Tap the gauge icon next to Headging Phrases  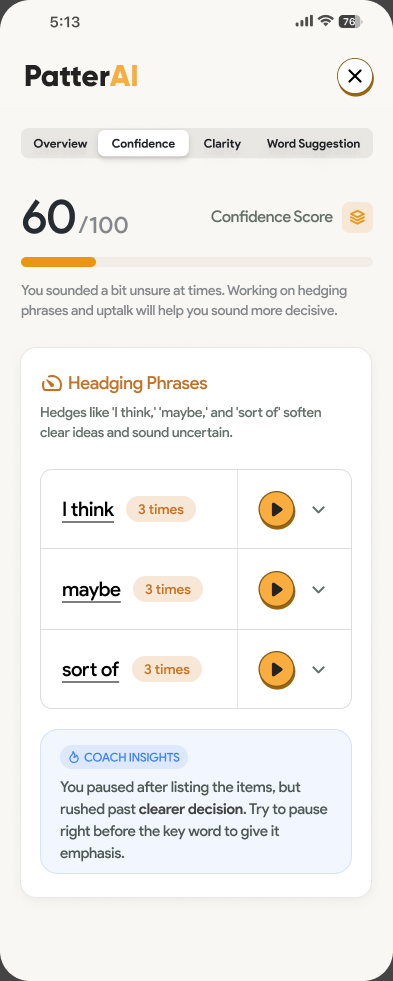(x=51, y=383)
